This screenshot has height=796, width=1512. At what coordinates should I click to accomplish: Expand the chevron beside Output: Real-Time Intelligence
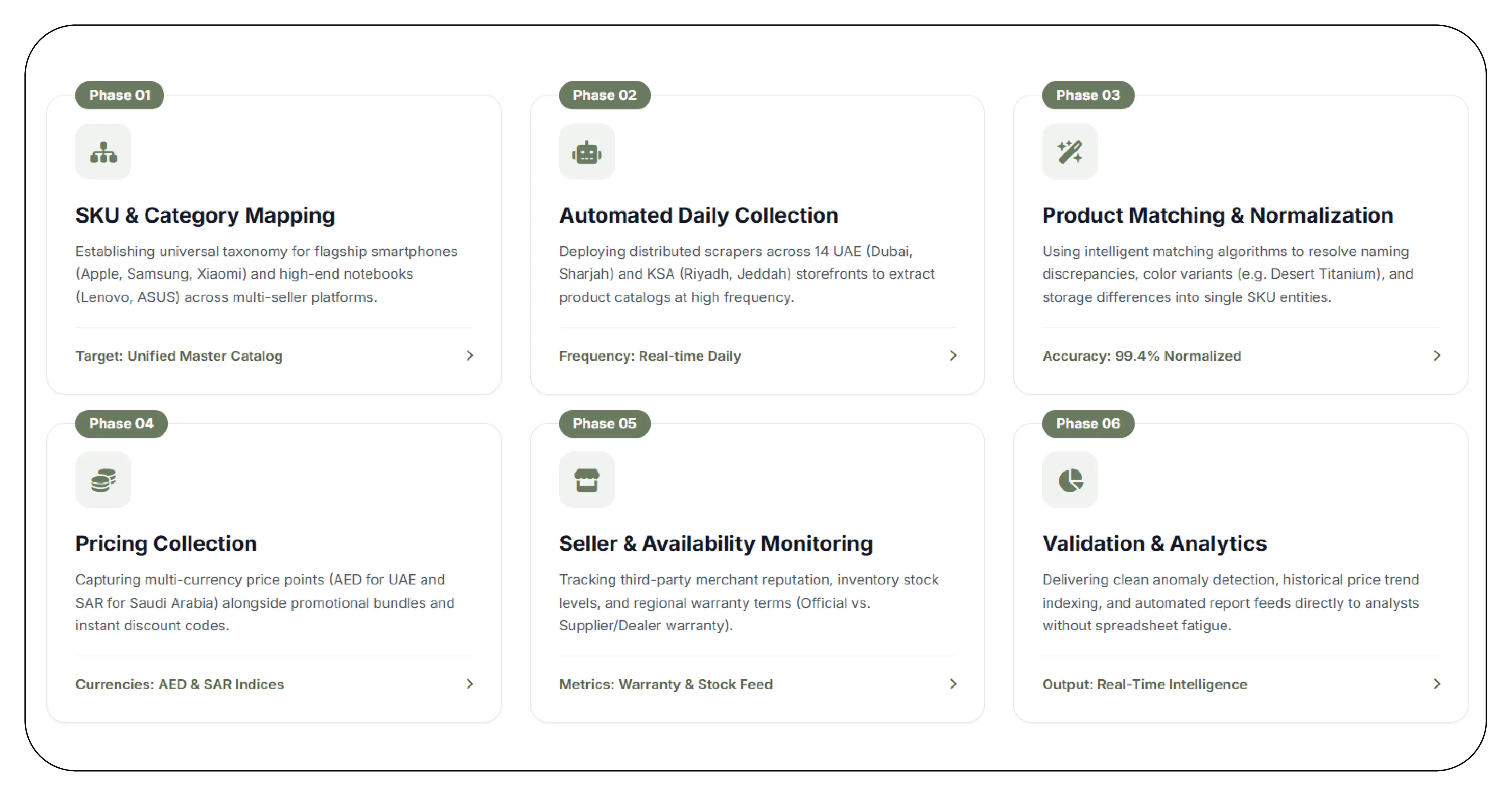(x=1436, y=684)
